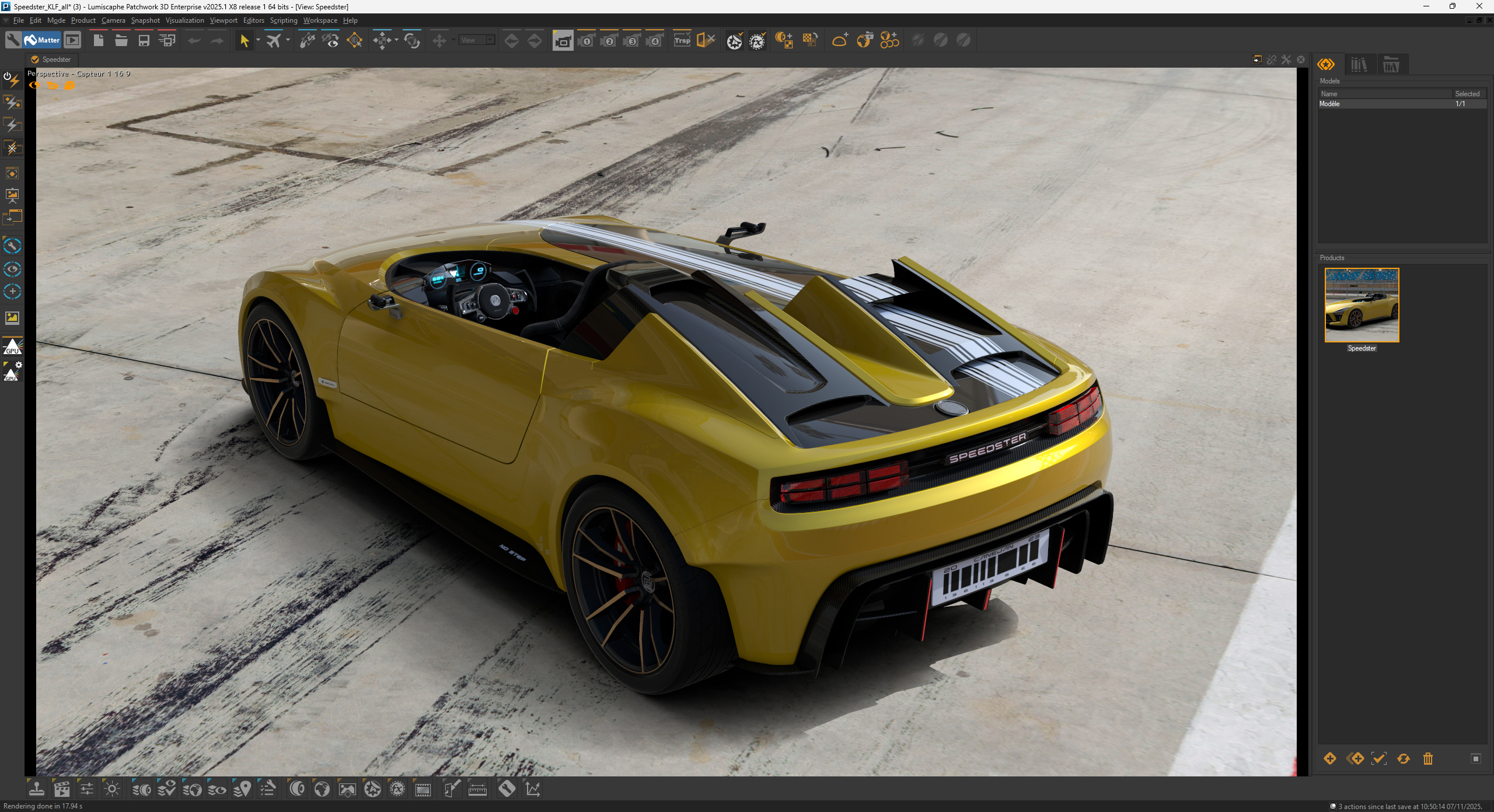Expand the fly mode dropdown arrow

pos(288,40)
